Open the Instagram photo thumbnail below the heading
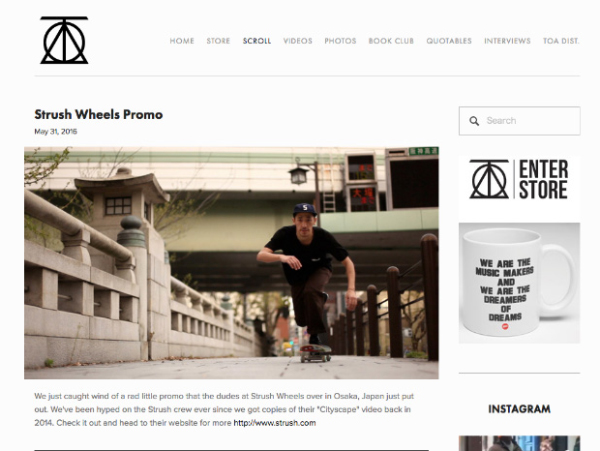Screen dimensions: 600x451 pos(520,443)
